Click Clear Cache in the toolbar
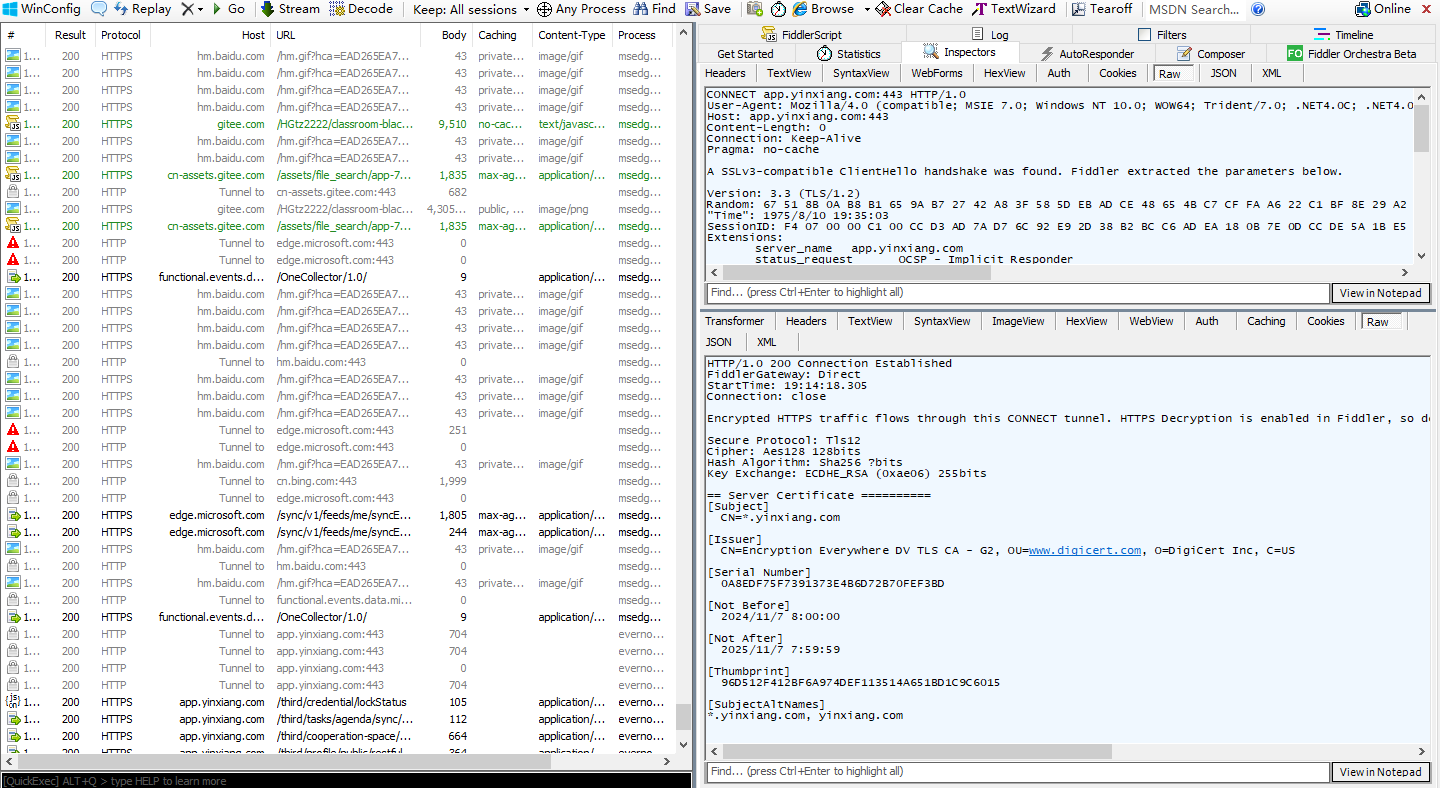Image resolution: width=1440 pixels, height=788 pixels. 919,9
